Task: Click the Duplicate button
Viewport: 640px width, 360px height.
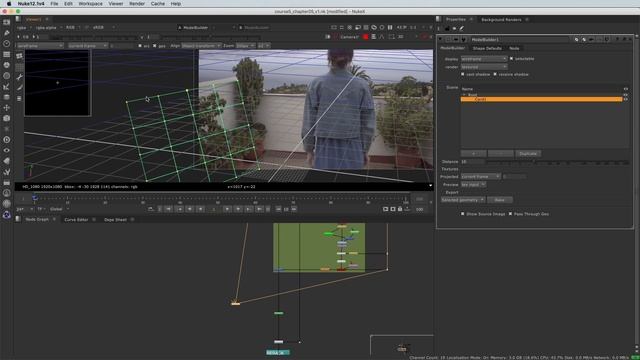Action: [x=528, y=154]
